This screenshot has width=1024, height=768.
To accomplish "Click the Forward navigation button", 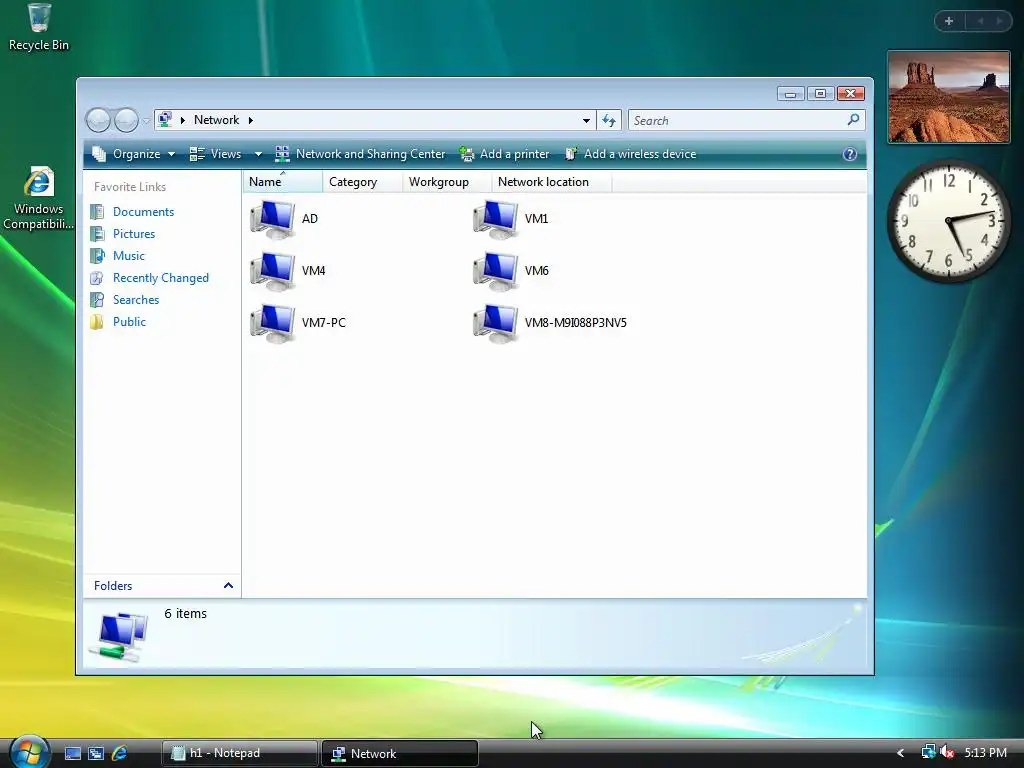I will tap(126, 120).
